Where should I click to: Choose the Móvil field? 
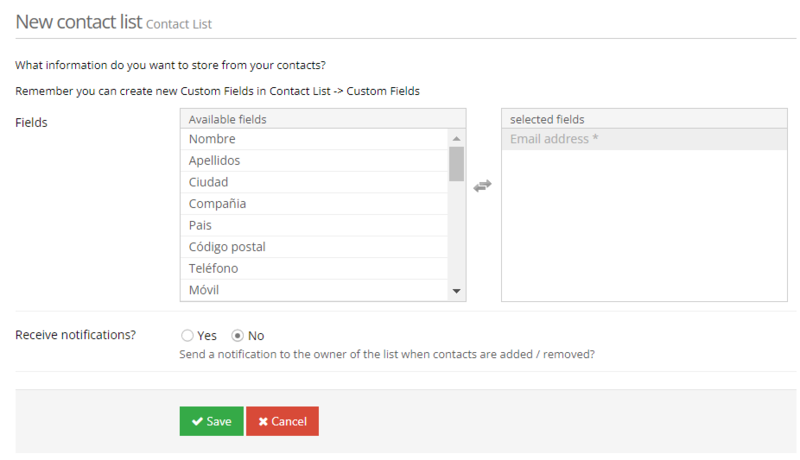click(x=204, y=290)
